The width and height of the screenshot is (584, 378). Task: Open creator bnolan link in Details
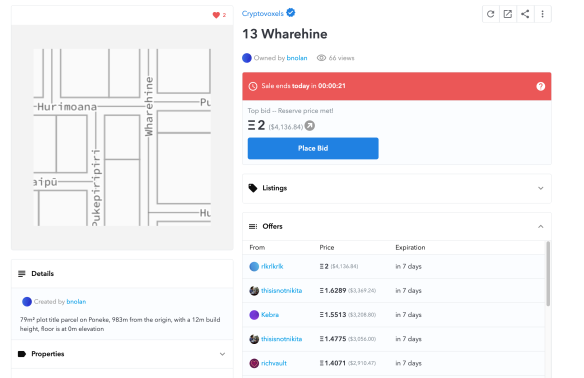(76, 302)
